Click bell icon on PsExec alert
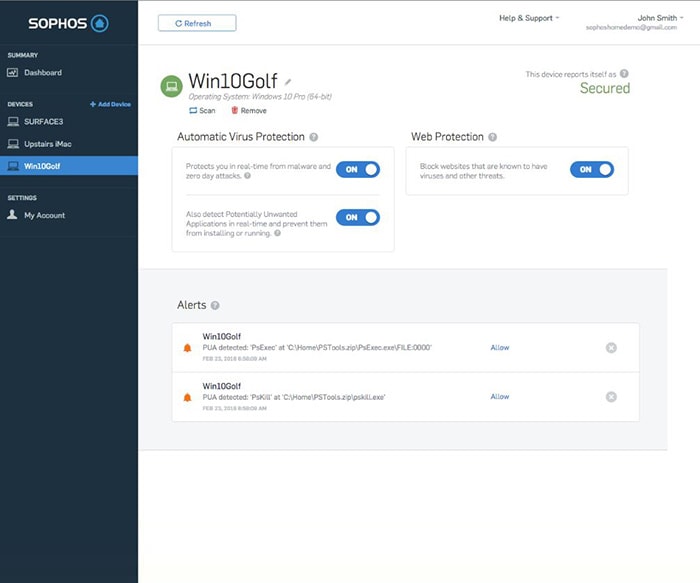The width and height of the screenshot is (700, 583). pos(188,348)
